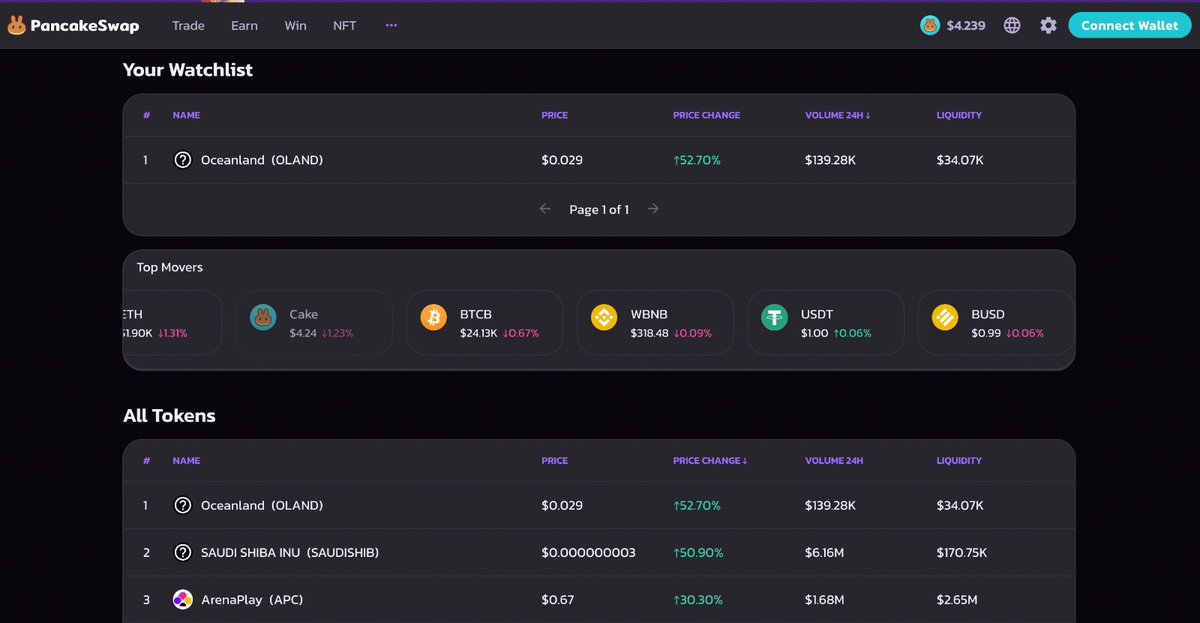The image size is (1200, 623).
Task: Click the CAKE price $4.239 indicator
Action: tap(965, 26)
